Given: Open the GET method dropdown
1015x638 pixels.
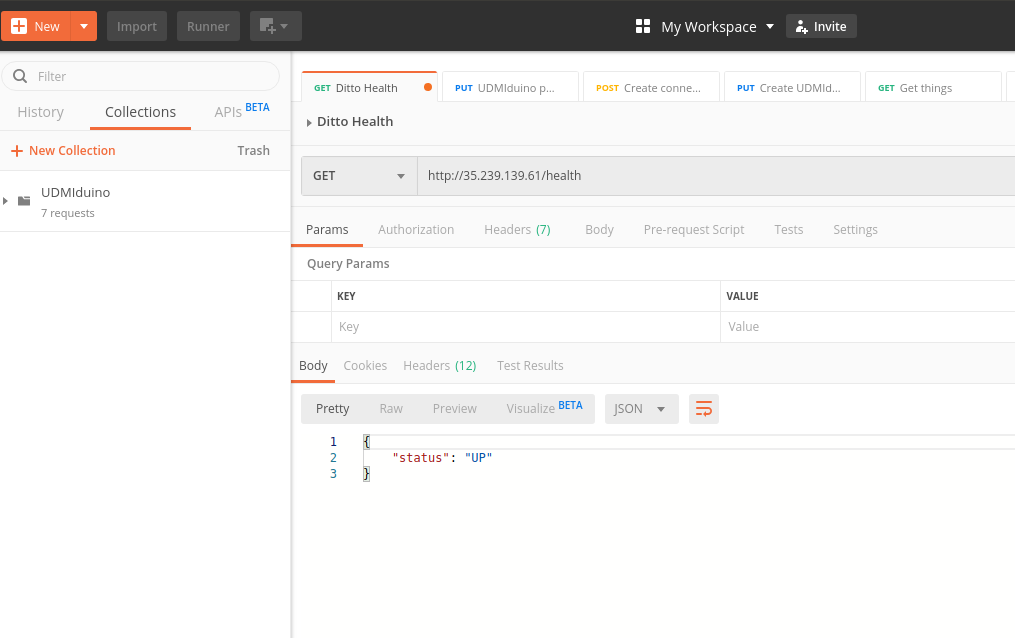Looking at the screenshot, I should pyautogui.click(x=359, y=176).
